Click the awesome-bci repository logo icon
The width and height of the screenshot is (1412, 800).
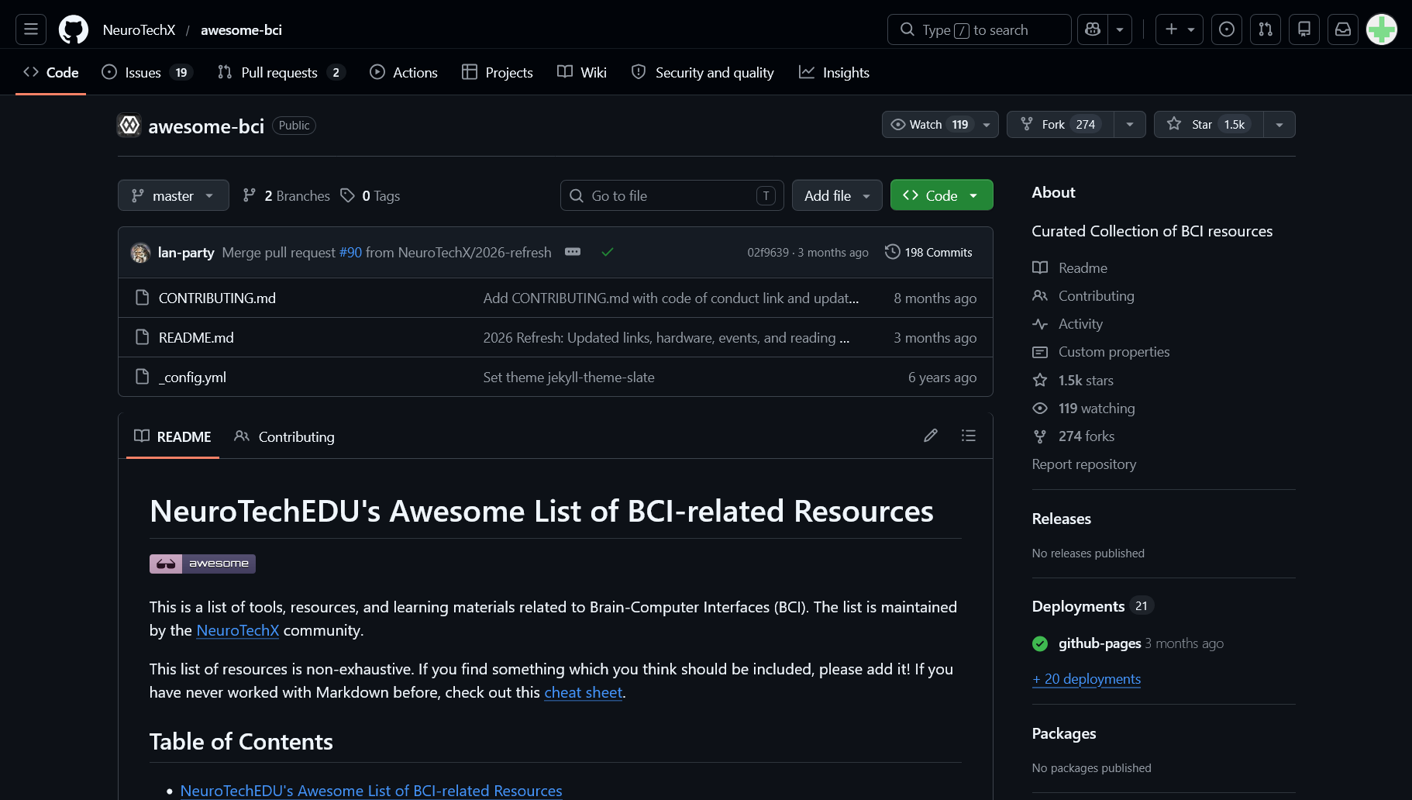coord(129,125)
